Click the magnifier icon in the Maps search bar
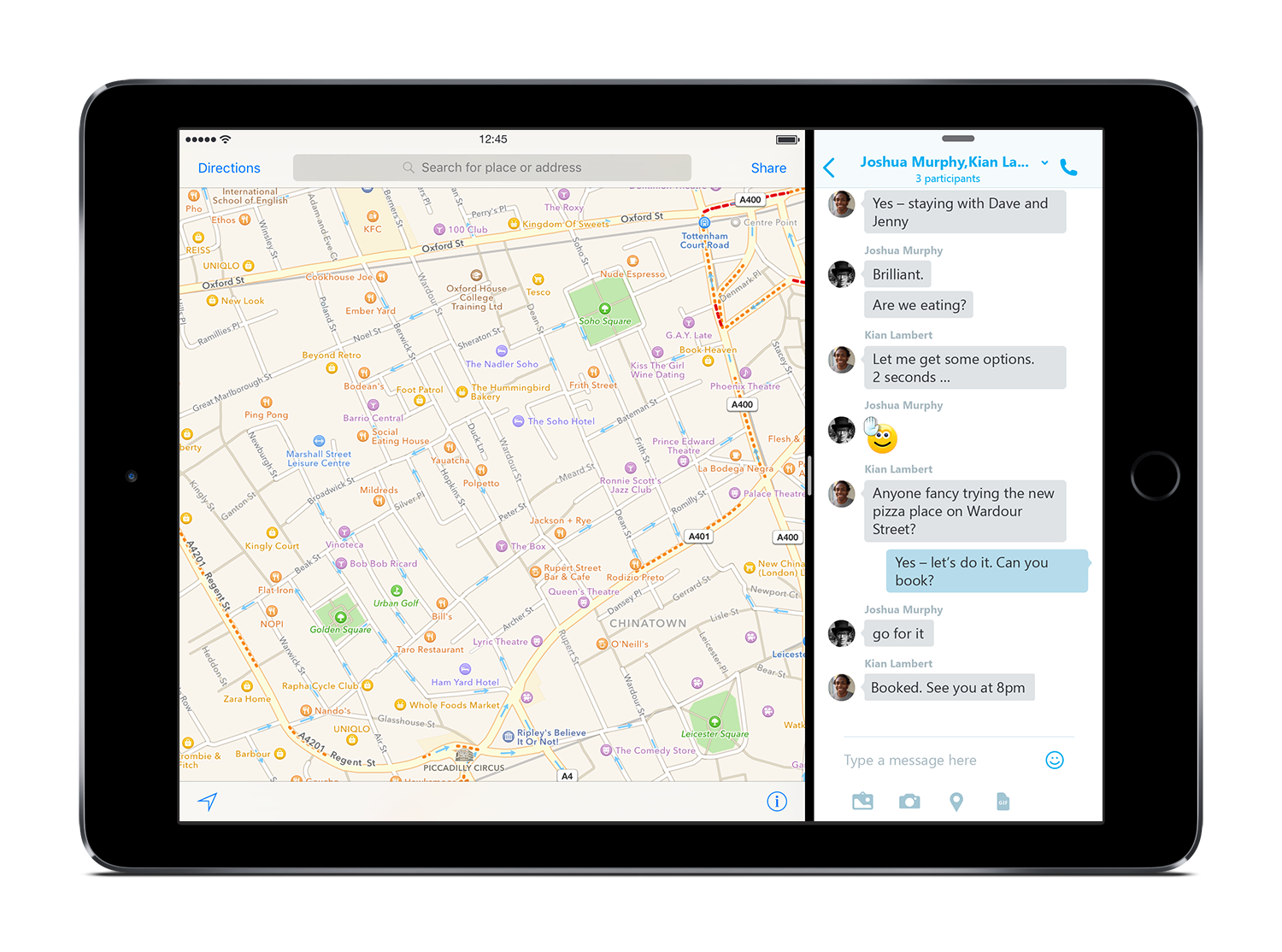The height and width of the screenshot is (952, 1282). tap(409, 167)
